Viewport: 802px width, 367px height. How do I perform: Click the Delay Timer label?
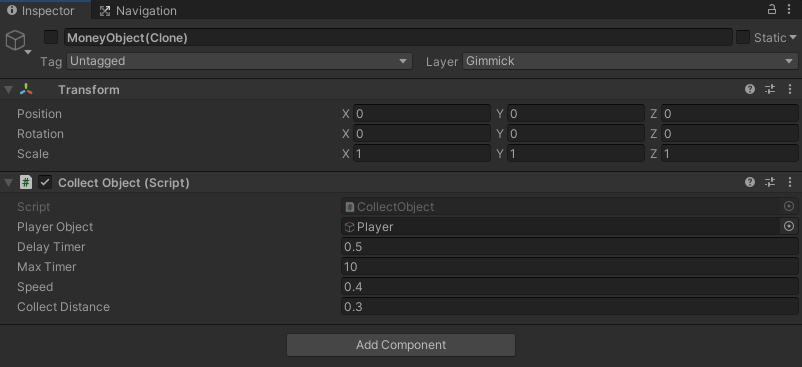pos(51,246)
